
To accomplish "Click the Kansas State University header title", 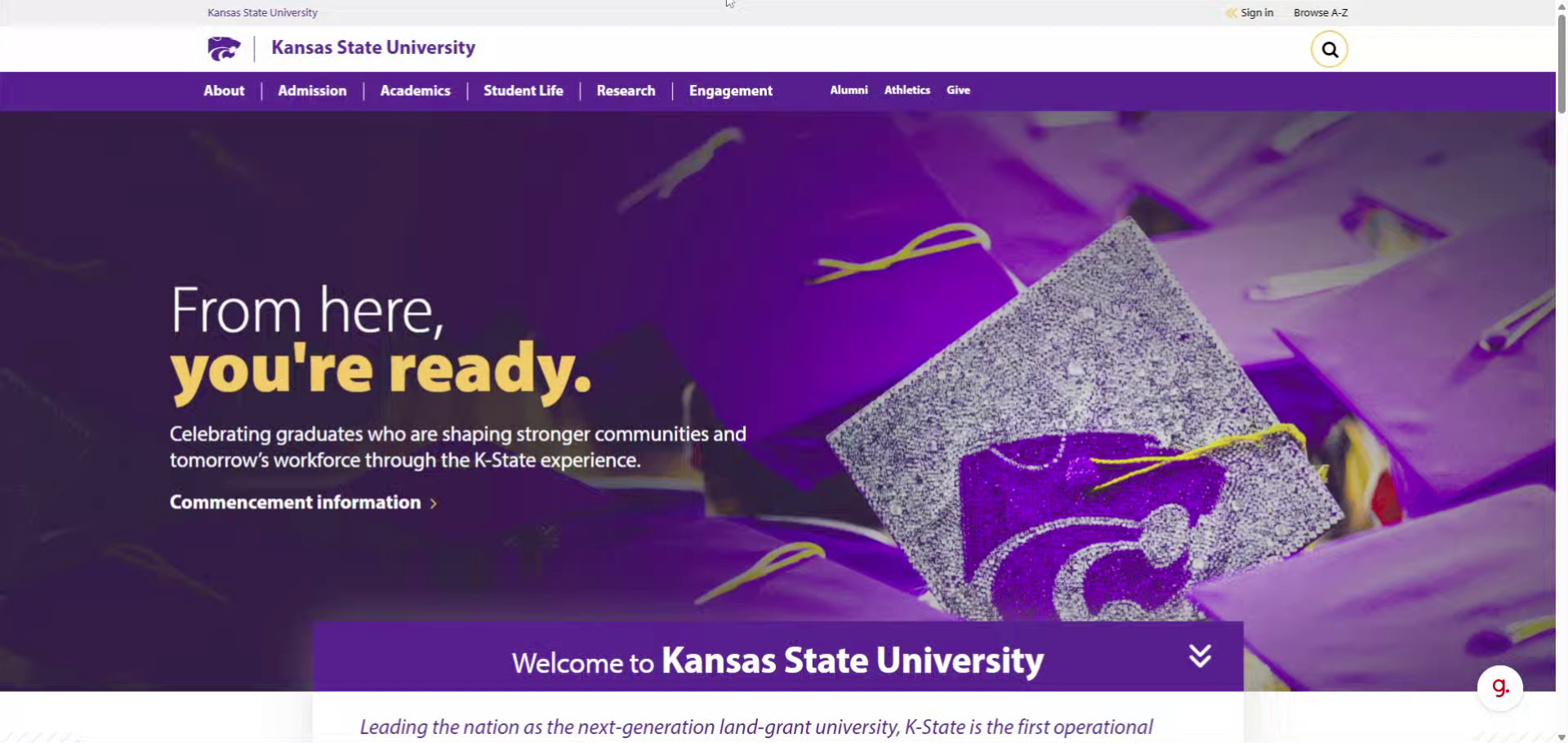I will coord(373,47).
